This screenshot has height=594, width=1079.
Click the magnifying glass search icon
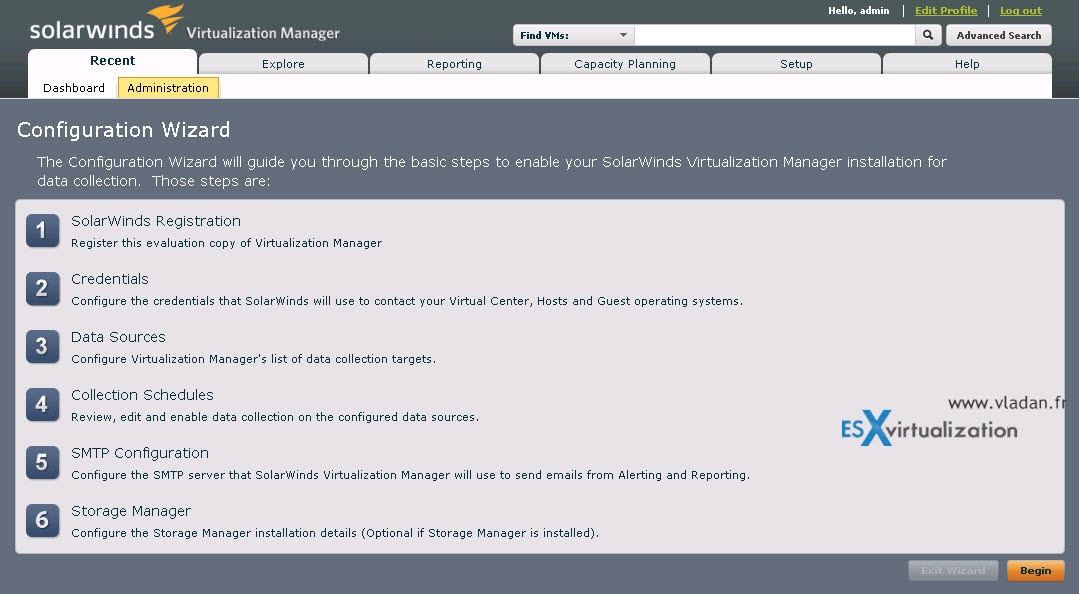pyautogui.click(x=928, y=35)
